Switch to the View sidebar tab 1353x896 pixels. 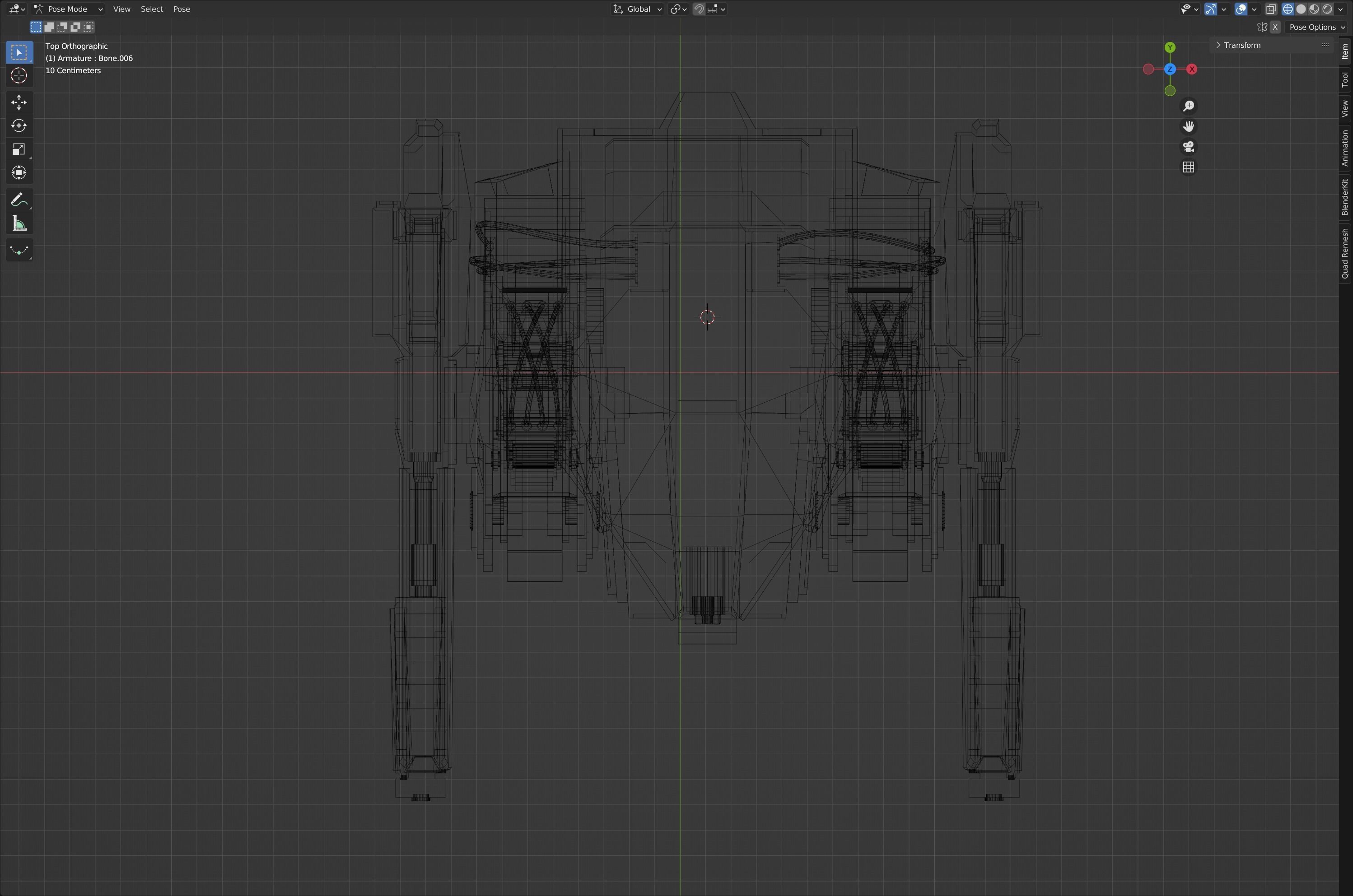pos(1346,109)
